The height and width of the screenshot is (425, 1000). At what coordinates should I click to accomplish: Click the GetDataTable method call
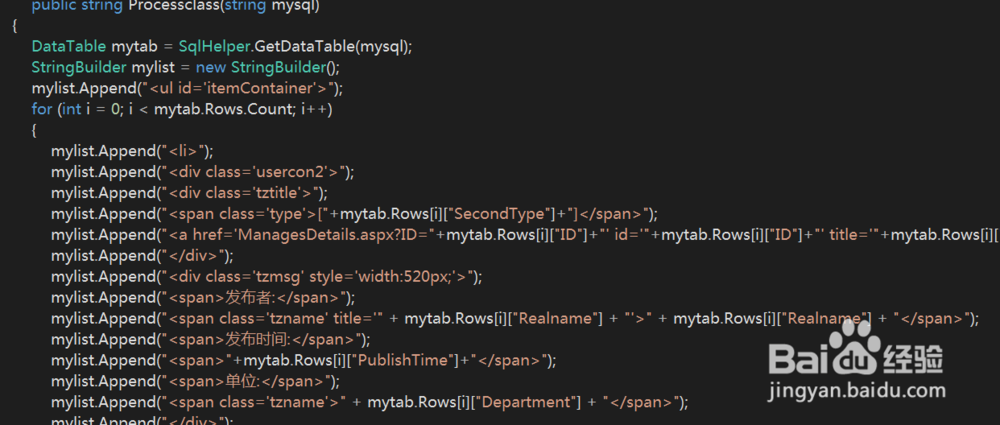305,47
